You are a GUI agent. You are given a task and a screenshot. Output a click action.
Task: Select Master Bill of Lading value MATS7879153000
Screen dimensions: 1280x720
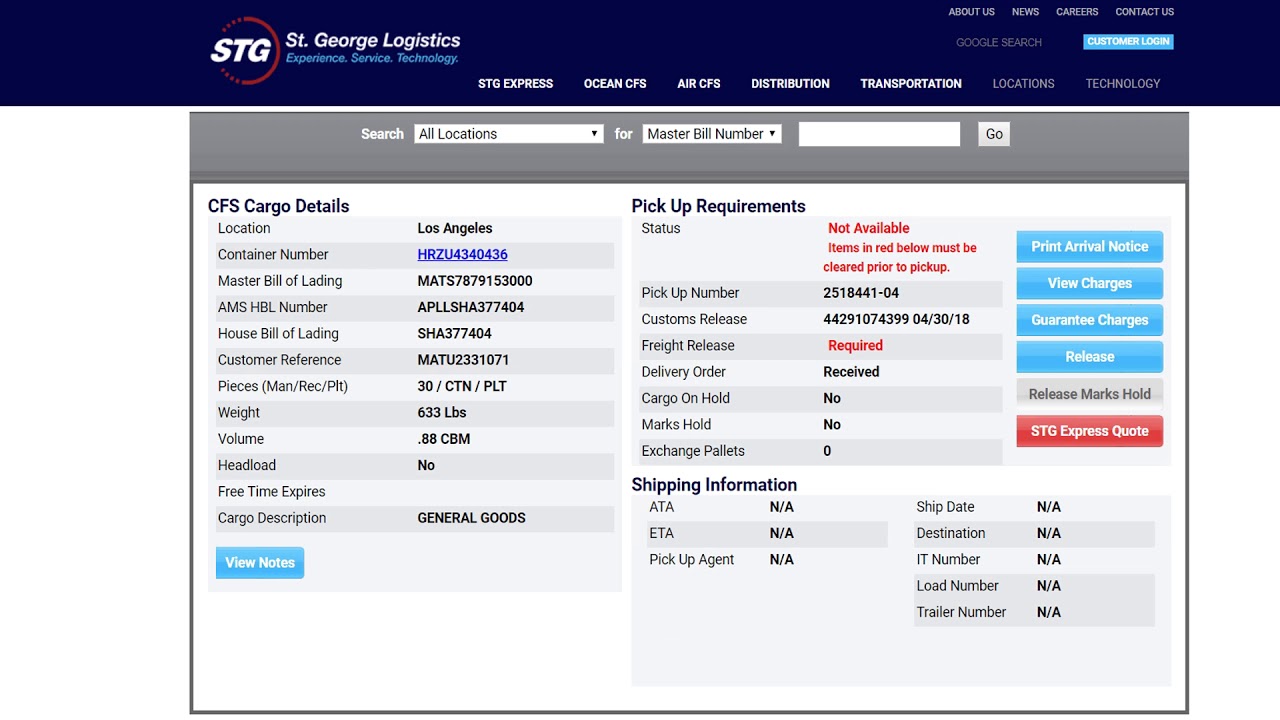pyautogui.click(x=475, y=281)
